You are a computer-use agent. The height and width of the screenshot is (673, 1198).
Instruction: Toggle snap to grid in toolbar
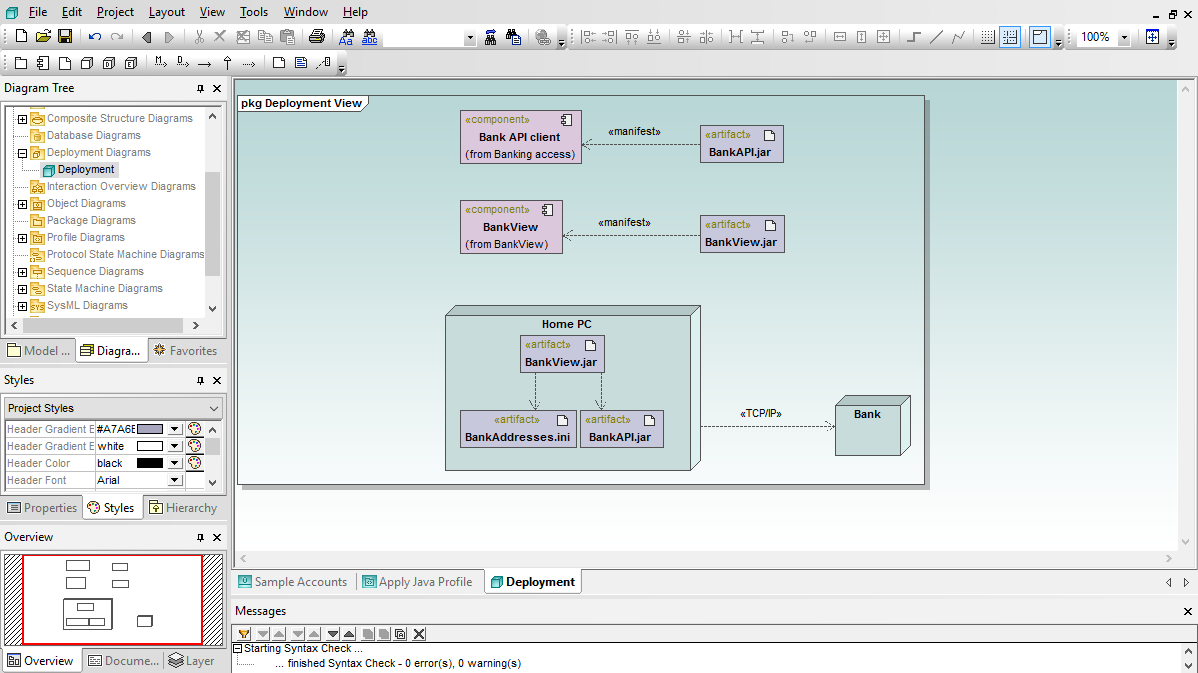pyautogui.click(x=1010, y=37)
